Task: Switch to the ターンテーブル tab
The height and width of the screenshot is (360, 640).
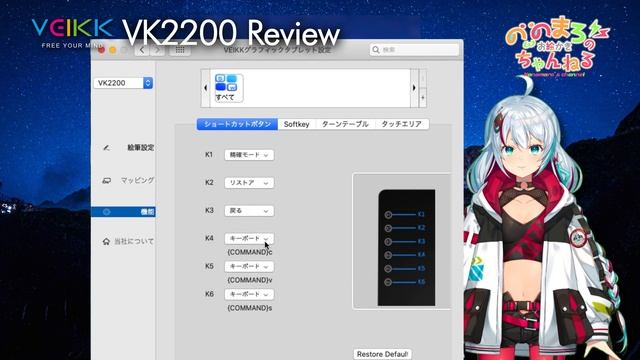Action: [345, 124]
